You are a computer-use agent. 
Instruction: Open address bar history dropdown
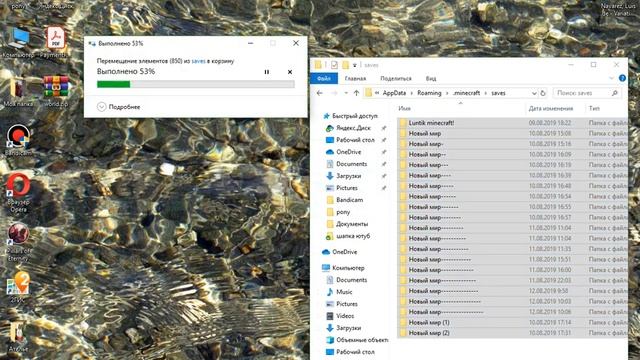(534, 93)
